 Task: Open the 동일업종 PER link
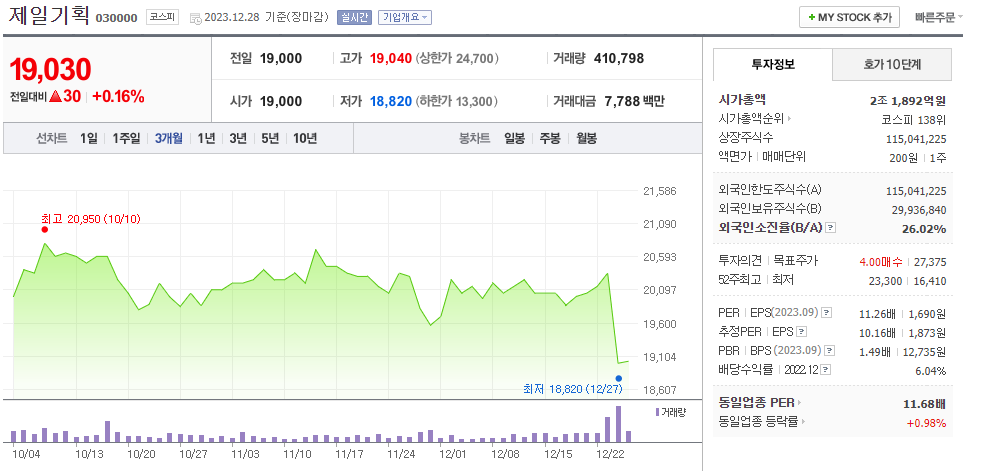pyautogui.click(x=756, y=403)
